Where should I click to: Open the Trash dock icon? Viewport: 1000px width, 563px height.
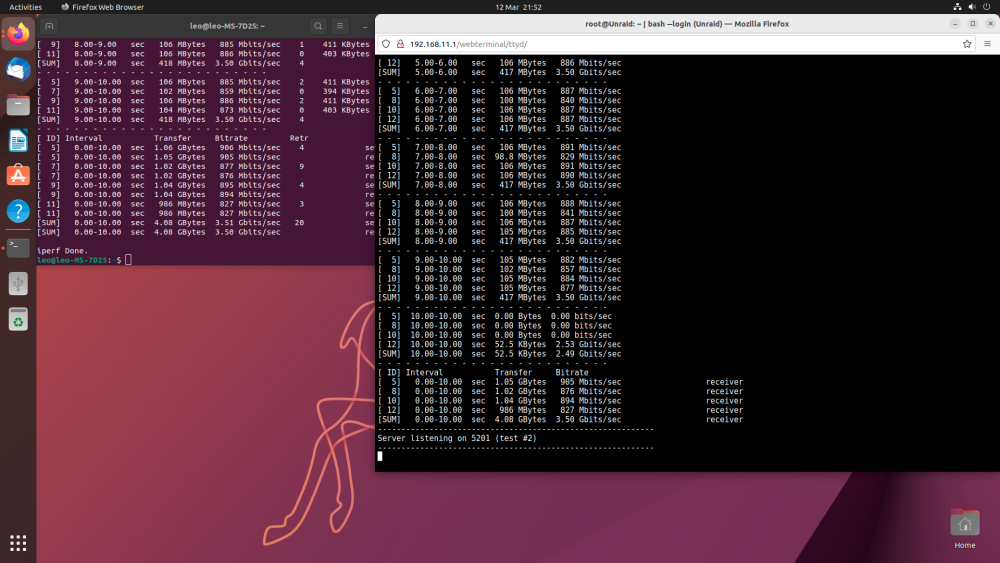18,319
